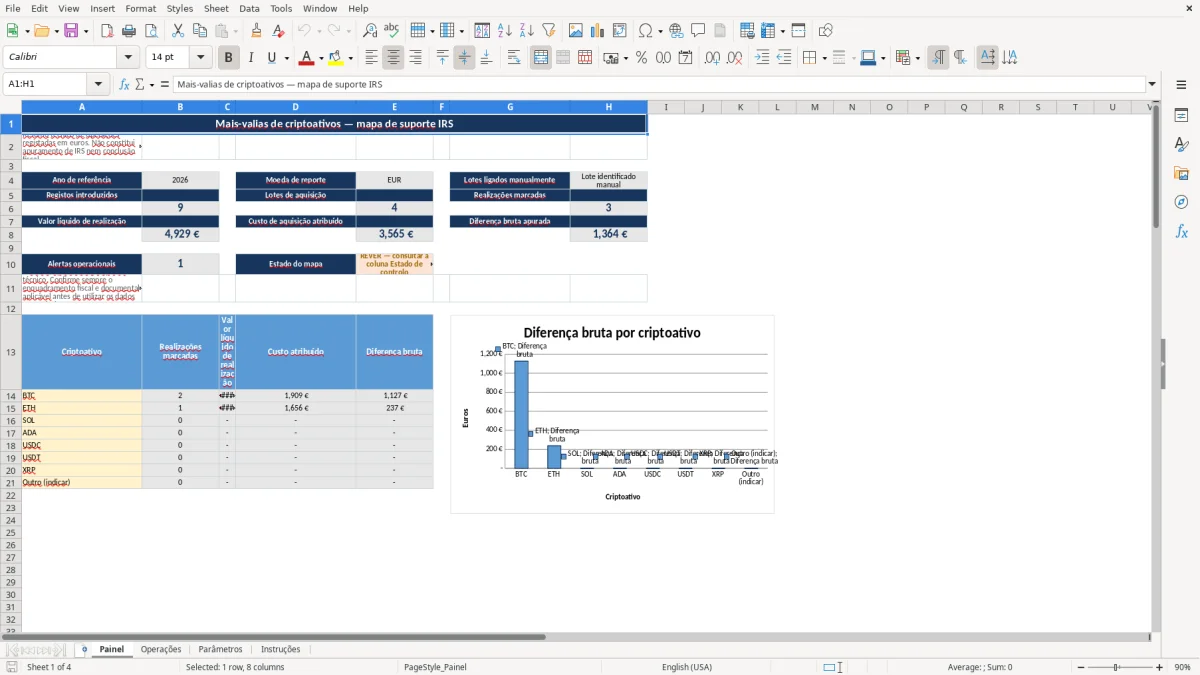
Task: Click zoom in plus button
Action: pyautogui.click(x=1160, y=667)
